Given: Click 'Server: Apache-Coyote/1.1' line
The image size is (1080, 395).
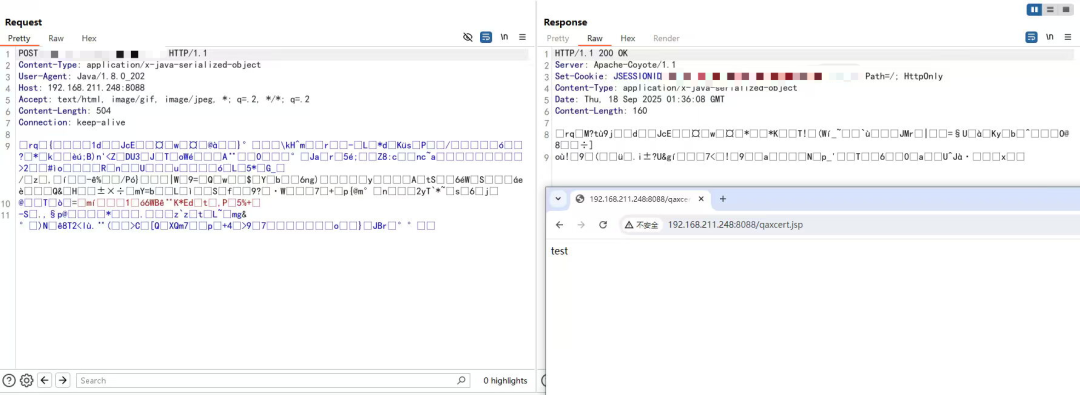Looking at the screenshot, I should point(615,65).
